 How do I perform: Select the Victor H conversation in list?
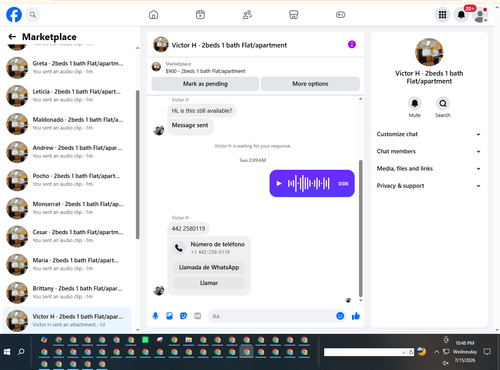point(67,320)
